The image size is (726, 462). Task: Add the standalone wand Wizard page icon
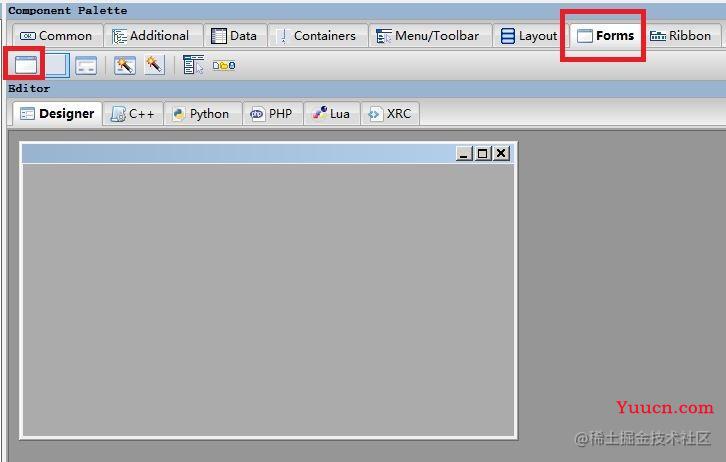pos(155,65)
